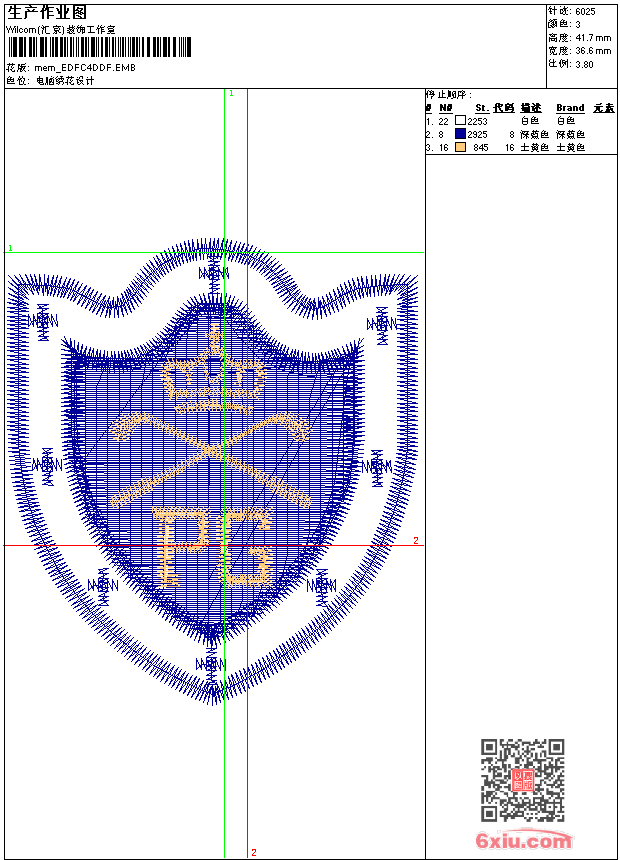
Task: Click the scale value '3.80'
Action: [584, 64]
